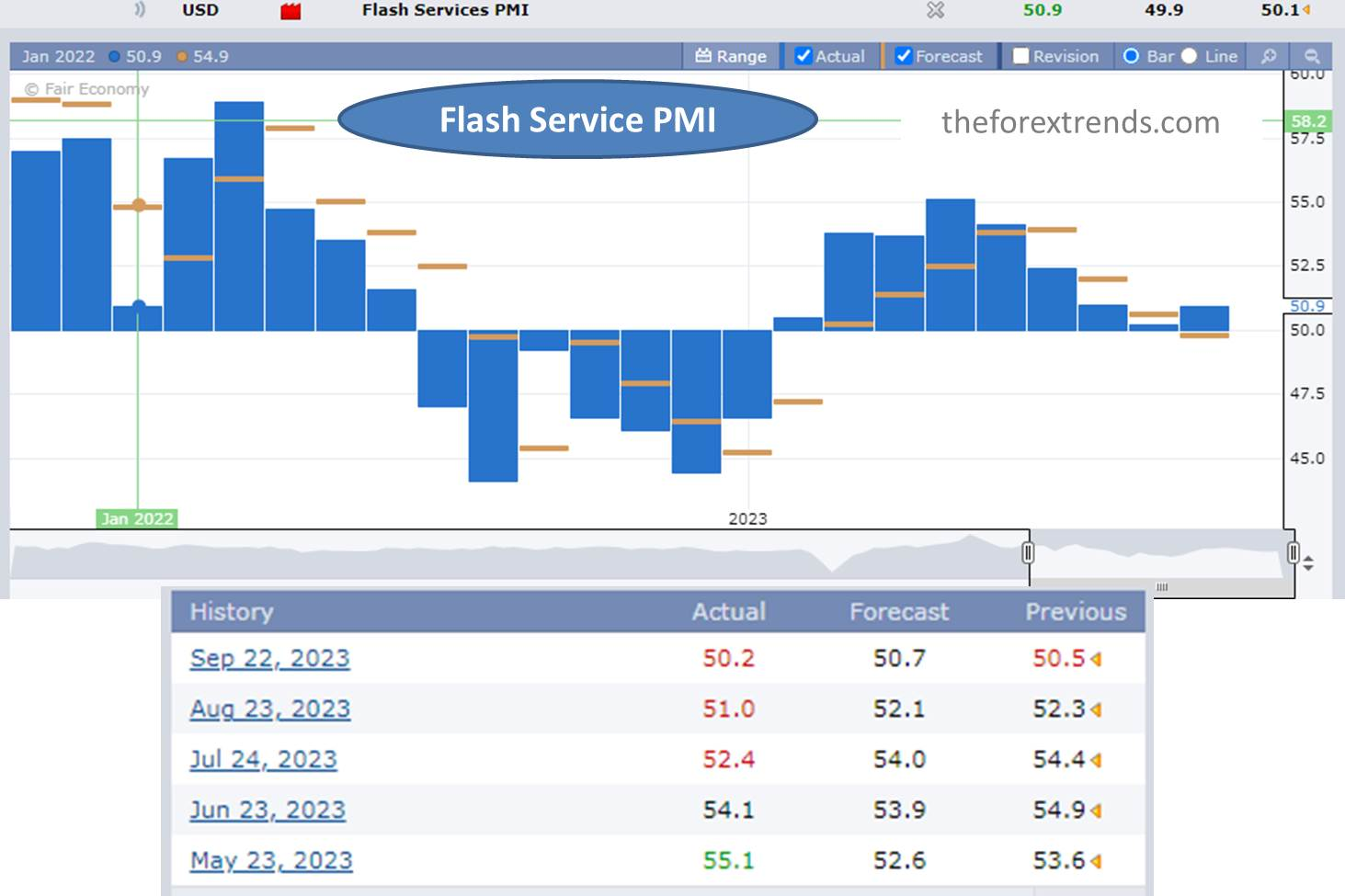Open the Sep 22, 2023 history entry
The width and height of the screenshot is (1345, 896).
269,658
